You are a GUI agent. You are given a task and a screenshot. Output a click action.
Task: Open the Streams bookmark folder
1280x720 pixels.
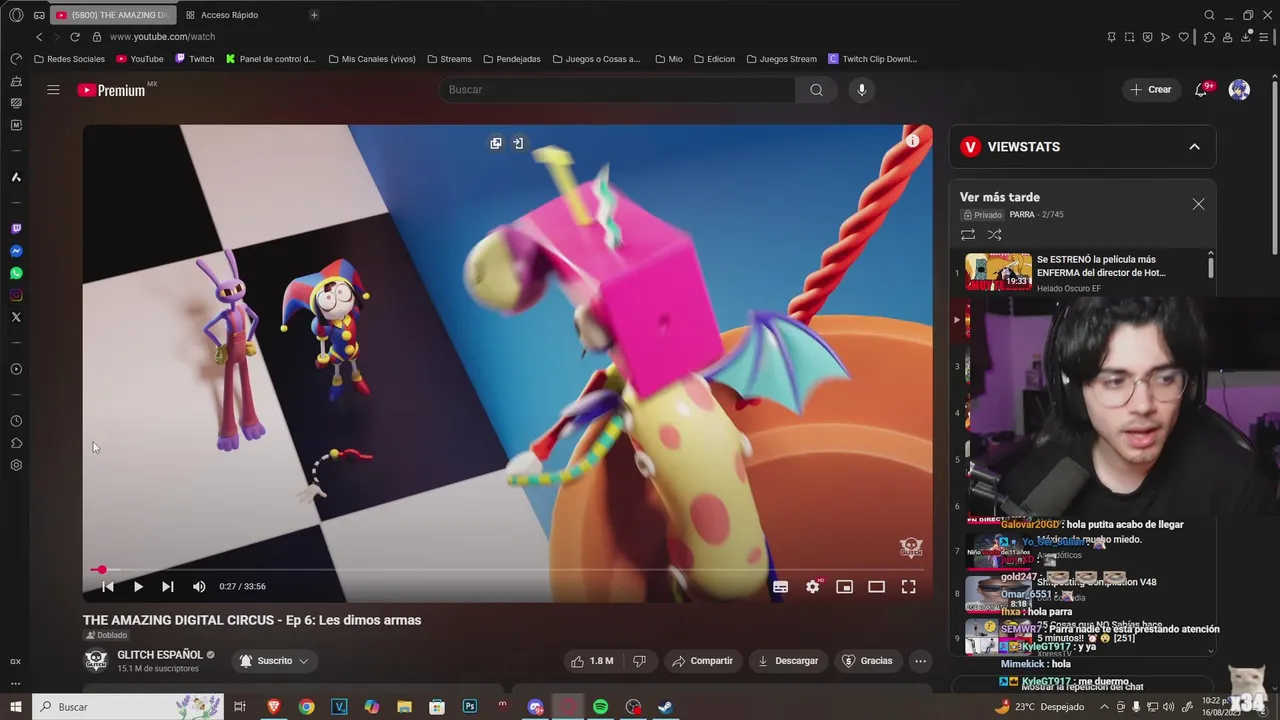click(449, 59)
